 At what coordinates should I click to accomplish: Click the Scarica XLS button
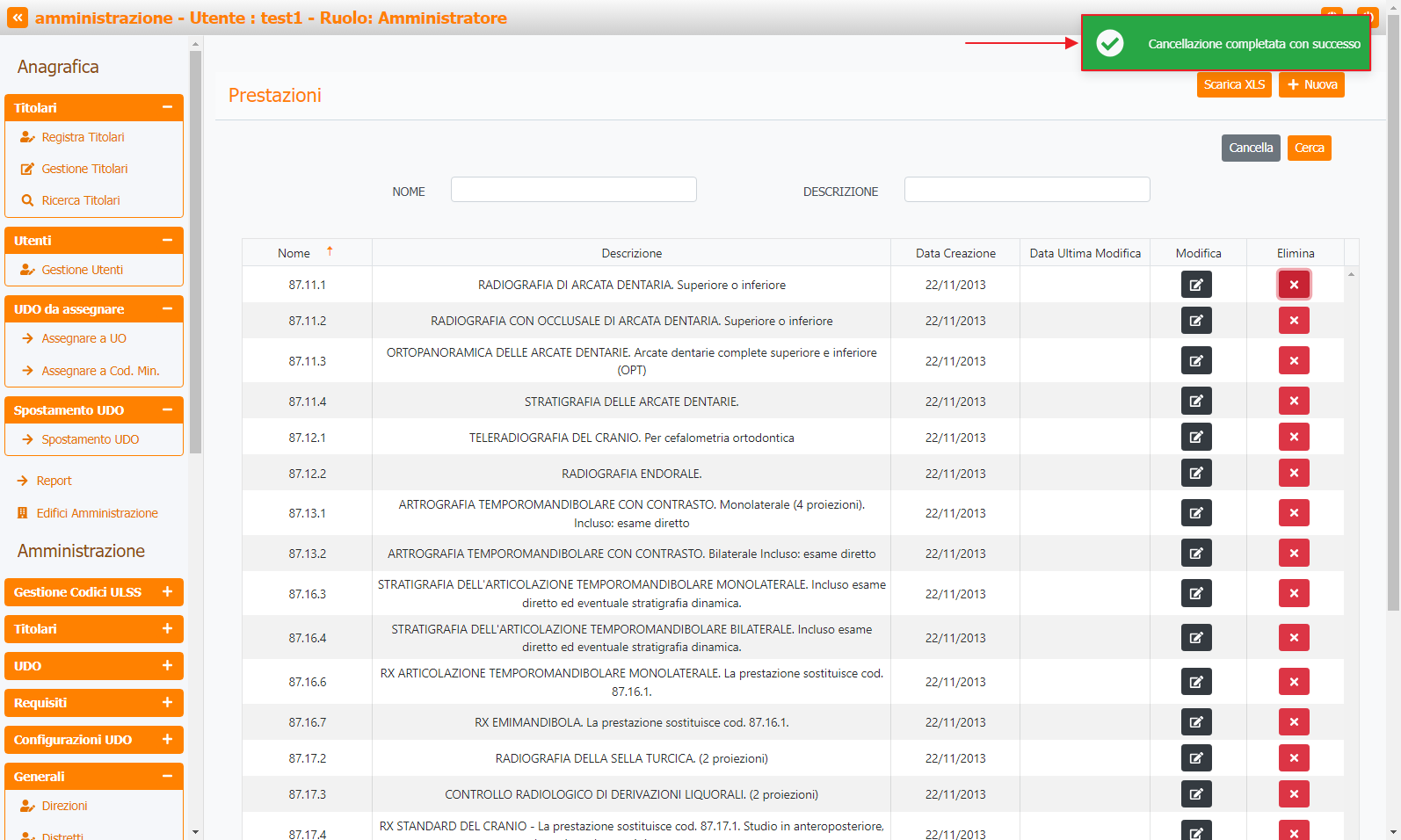tap(1234, 84)
